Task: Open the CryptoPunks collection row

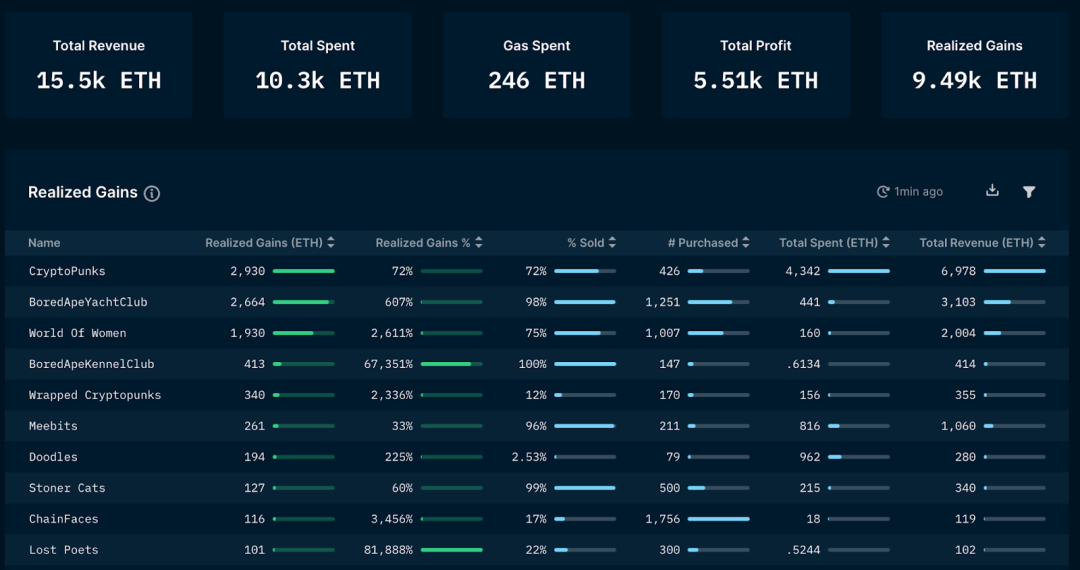Action: [x=537, y=271]
